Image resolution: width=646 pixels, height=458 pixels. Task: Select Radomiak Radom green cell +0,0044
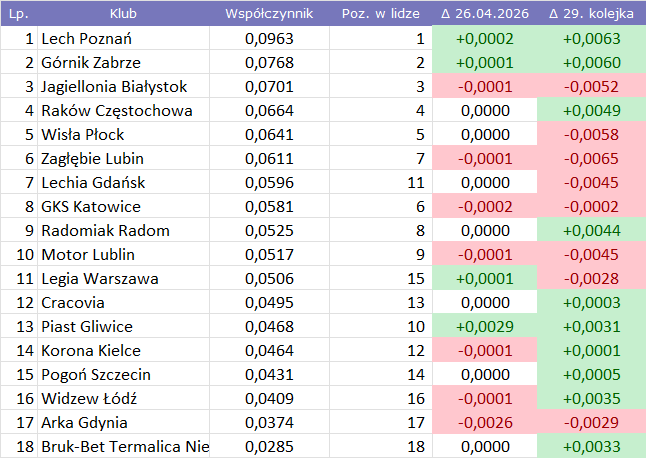point(591,231)
